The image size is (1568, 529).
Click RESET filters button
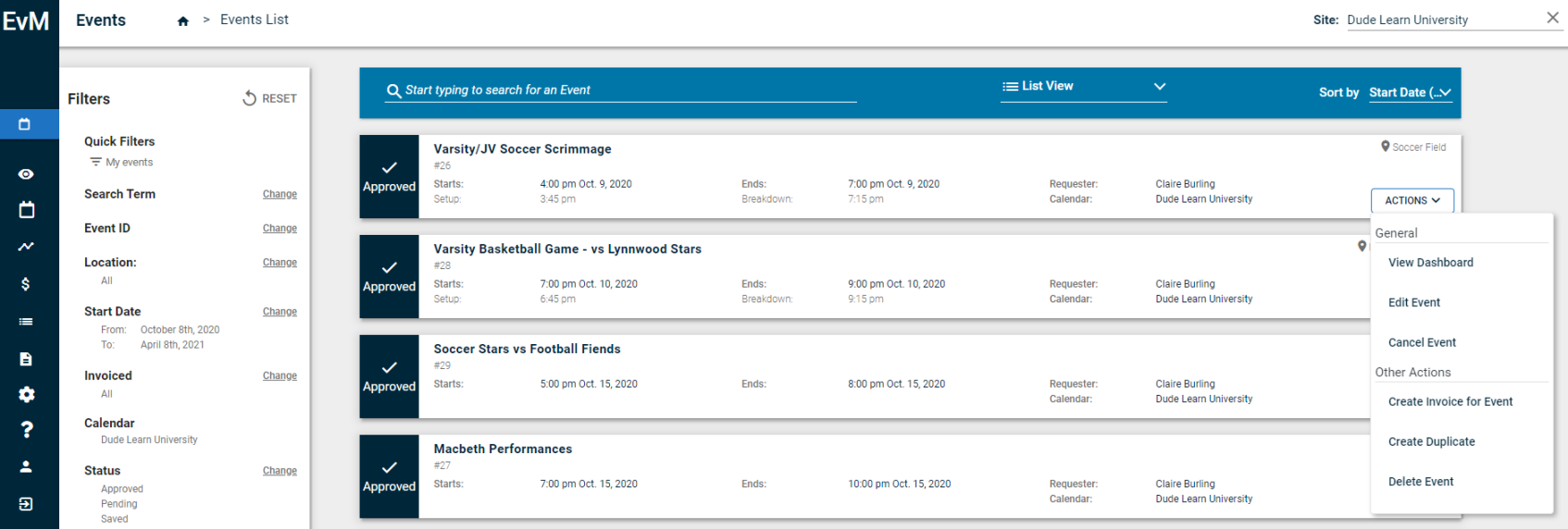[269, 98]
